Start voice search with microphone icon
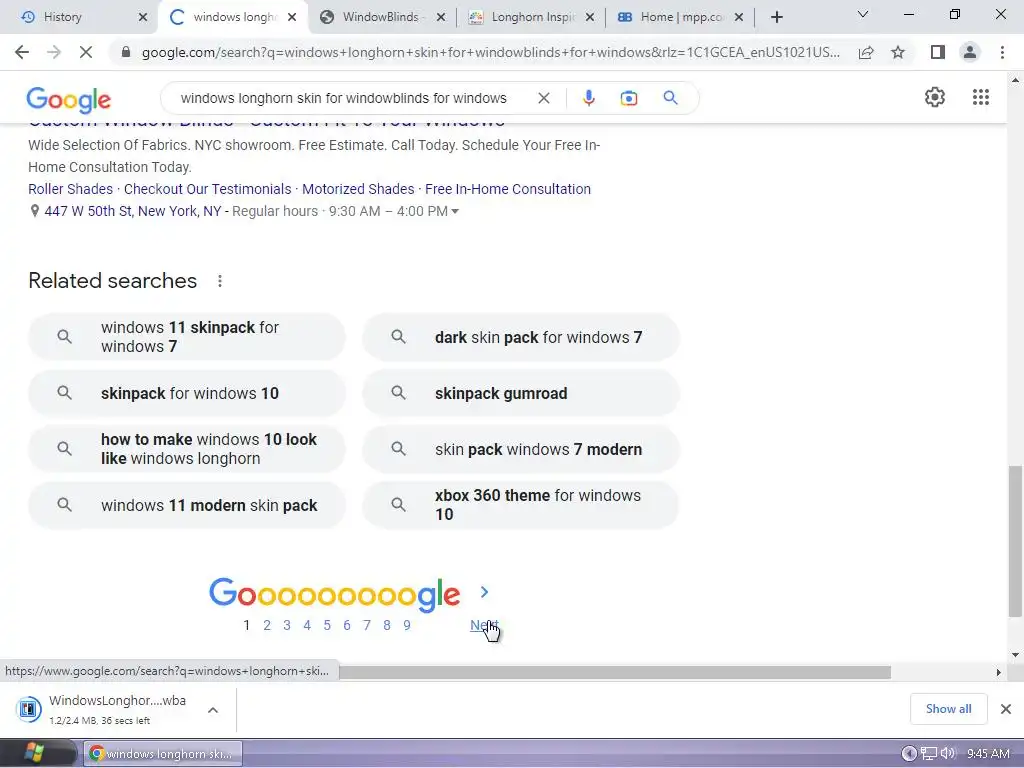Image resolution: width=1024 pixels, height=768 pixels. [588, 98]
